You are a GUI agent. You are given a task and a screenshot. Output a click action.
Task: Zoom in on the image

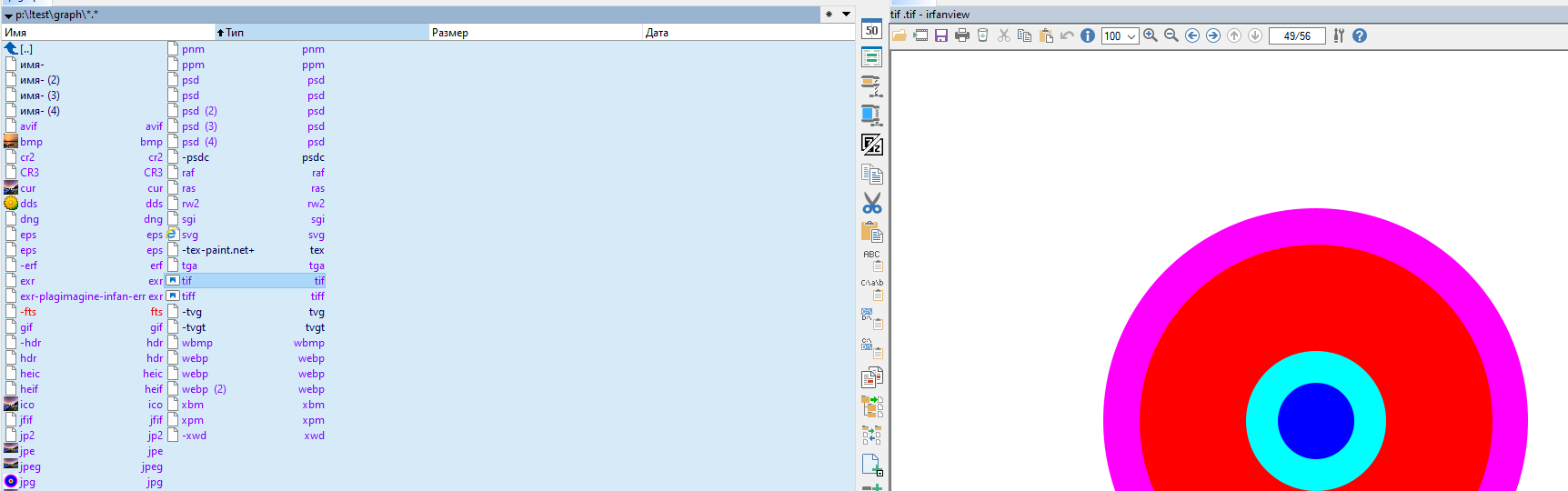click(1151, 35)
